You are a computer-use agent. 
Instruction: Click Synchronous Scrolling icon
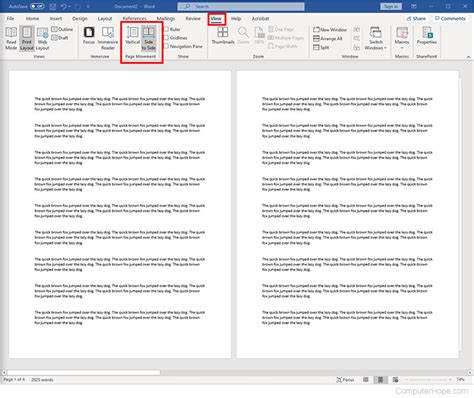[x=357, y=39]
